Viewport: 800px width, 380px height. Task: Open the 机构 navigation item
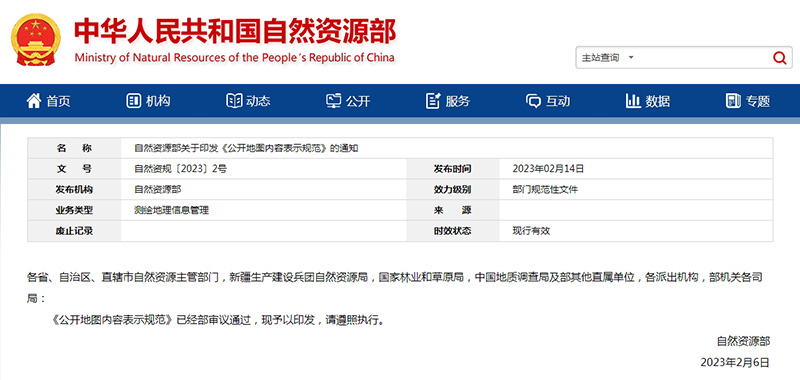148,101
